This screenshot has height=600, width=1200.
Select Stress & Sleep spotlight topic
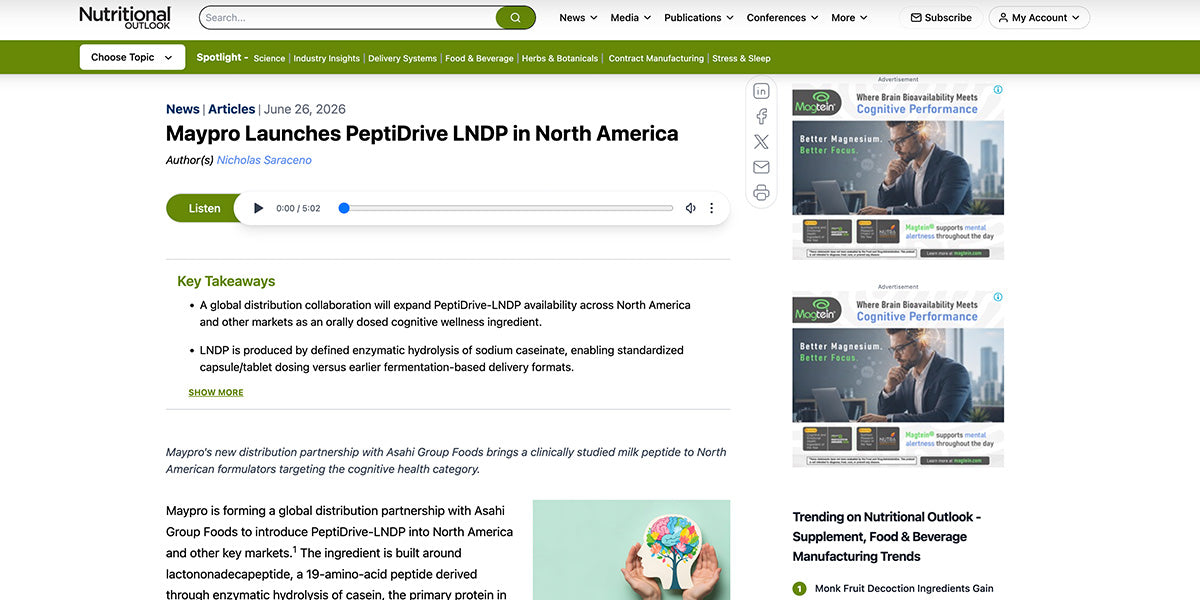coord(741,58)
